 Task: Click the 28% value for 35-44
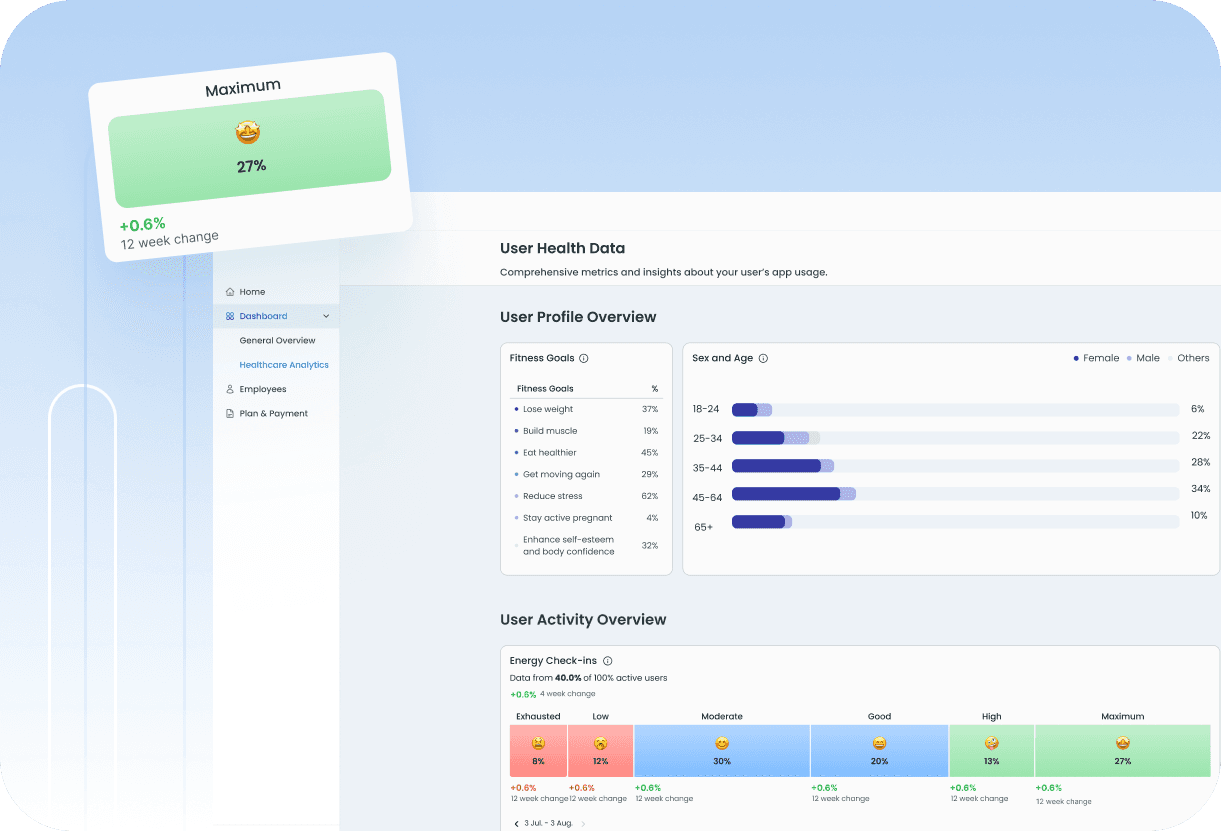(1200, 462)
